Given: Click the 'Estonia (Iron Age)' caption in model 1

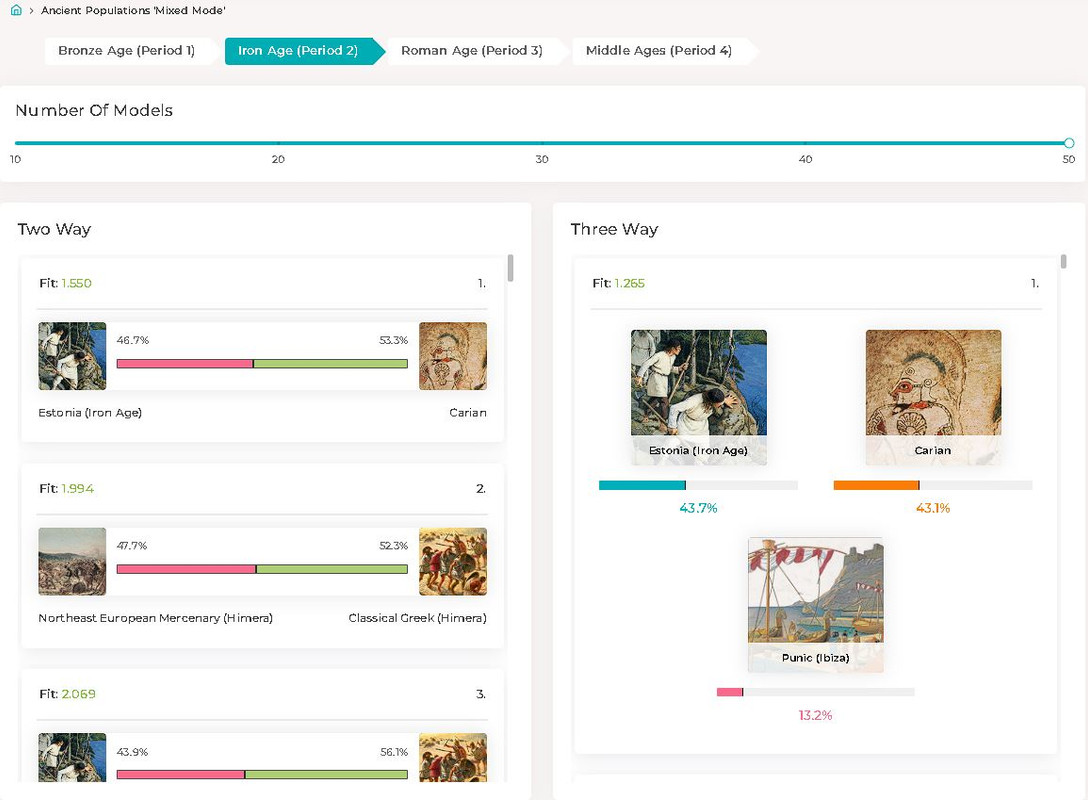Looking at the screenshot, I should pyautogui.click(x=90, y=413).
